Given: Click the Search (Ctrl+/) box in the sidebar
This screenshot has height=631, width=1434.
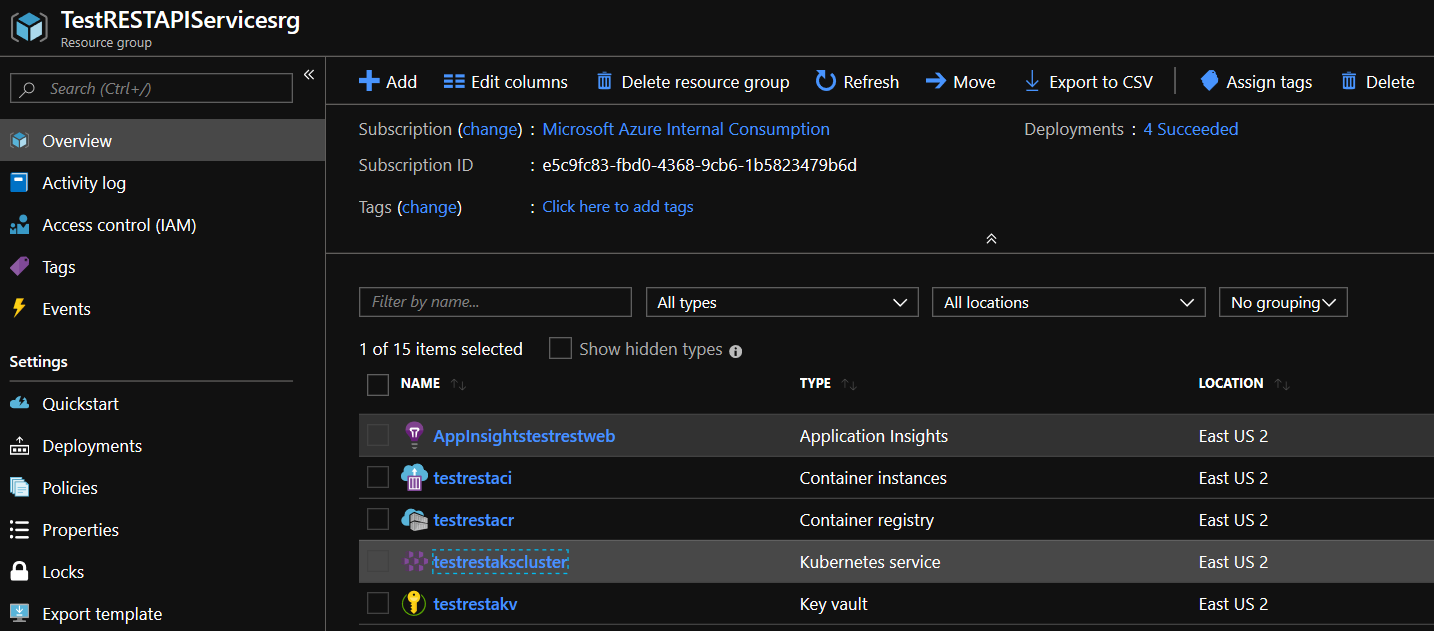Looking at the screenshot, I should (151, 88).
